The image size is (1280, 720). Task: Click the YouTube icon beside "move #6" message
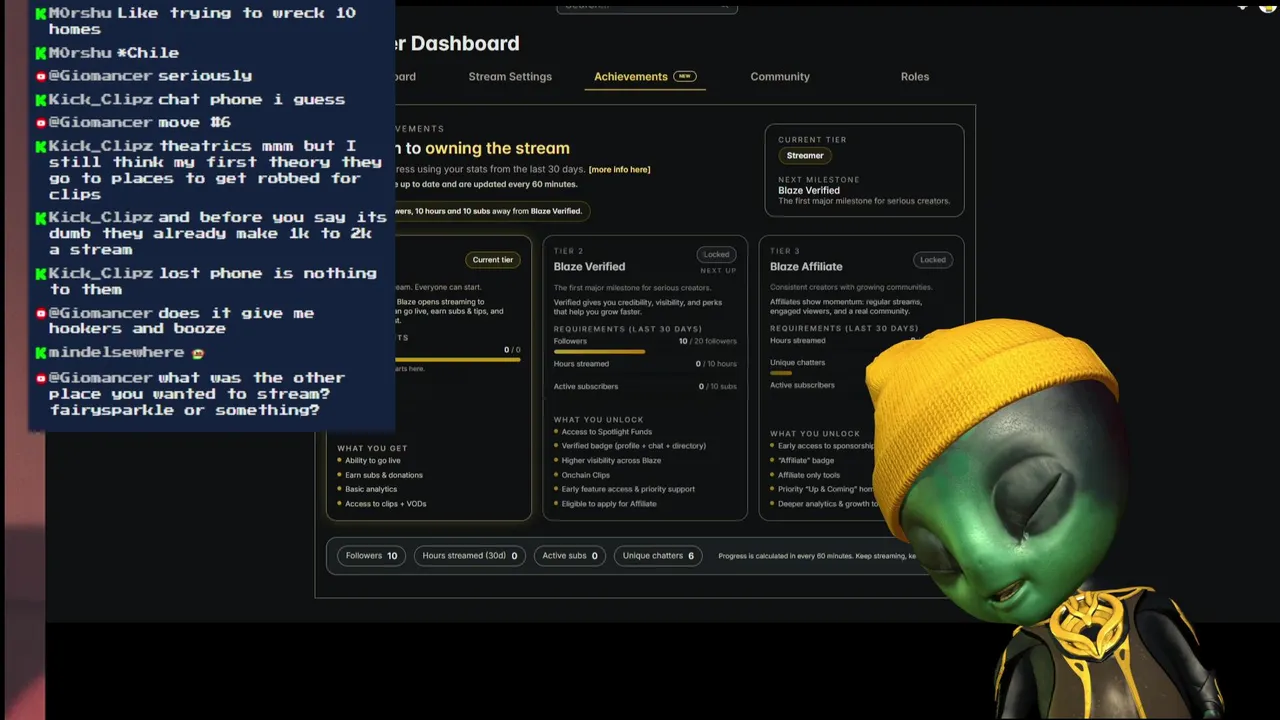pos(41,123)
